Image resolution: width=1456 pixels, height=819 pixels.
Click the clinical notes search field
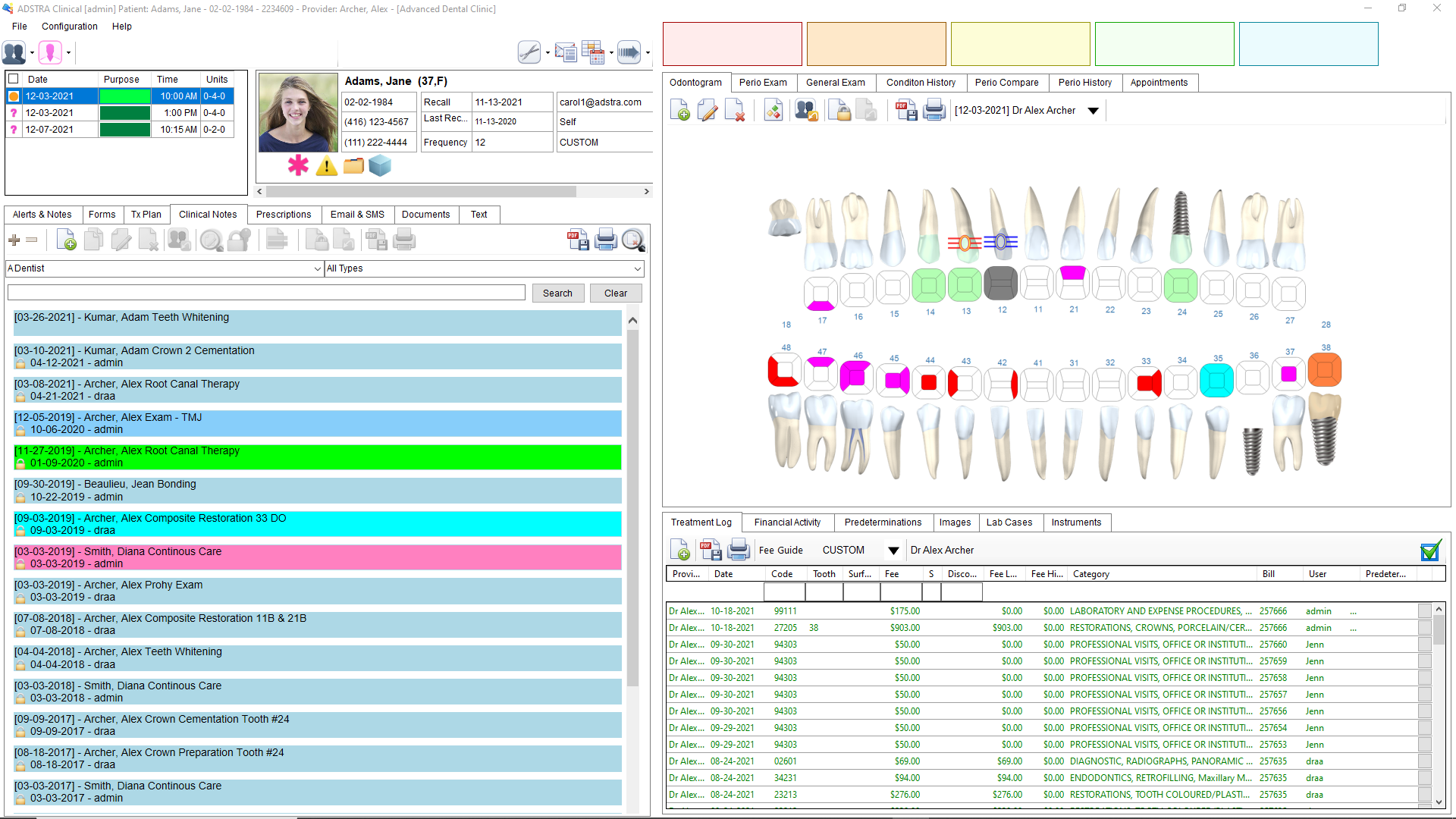(265, 292)
